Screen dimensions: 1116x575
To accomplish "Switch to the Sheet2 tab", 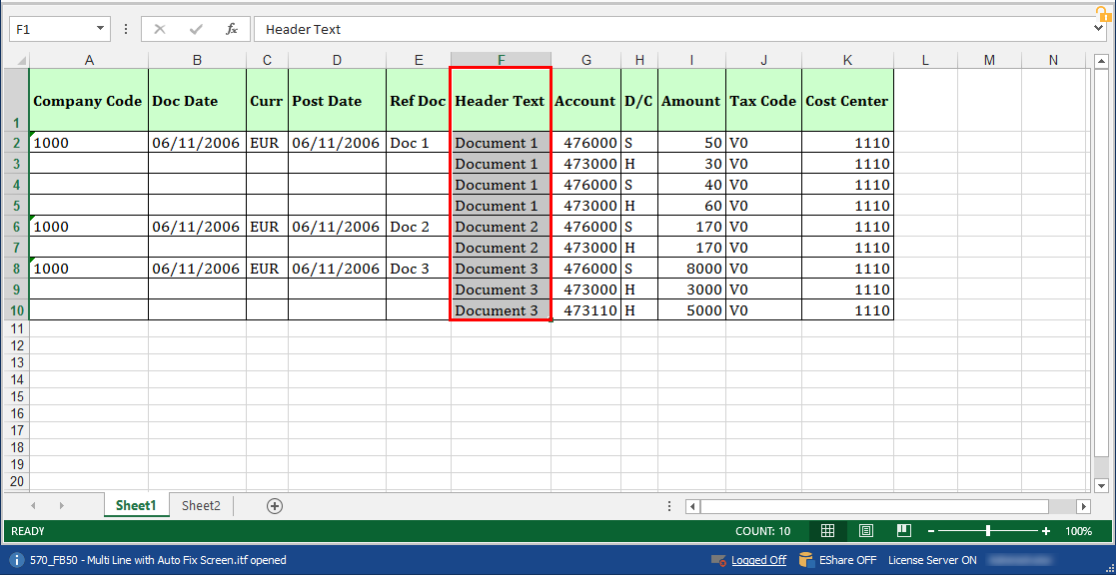I will pos(201,506).
